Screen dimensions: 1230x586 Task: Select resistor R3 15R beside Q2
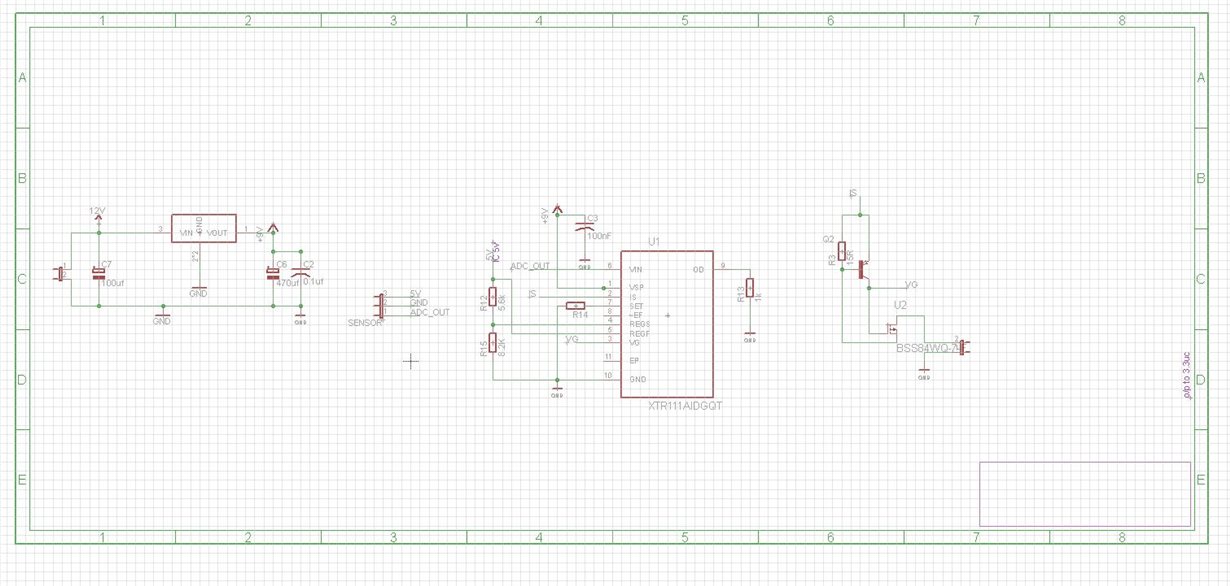[x=843, y=251]
